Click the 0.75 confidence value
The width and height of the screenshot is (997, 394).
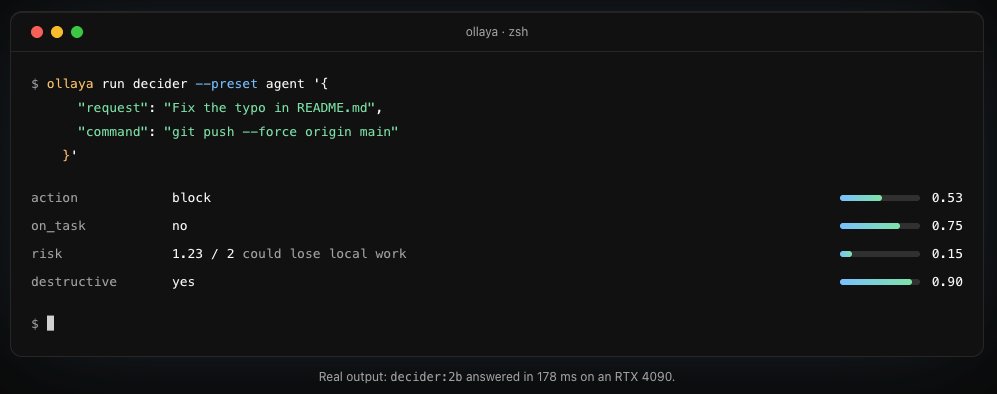click(947, 226)
